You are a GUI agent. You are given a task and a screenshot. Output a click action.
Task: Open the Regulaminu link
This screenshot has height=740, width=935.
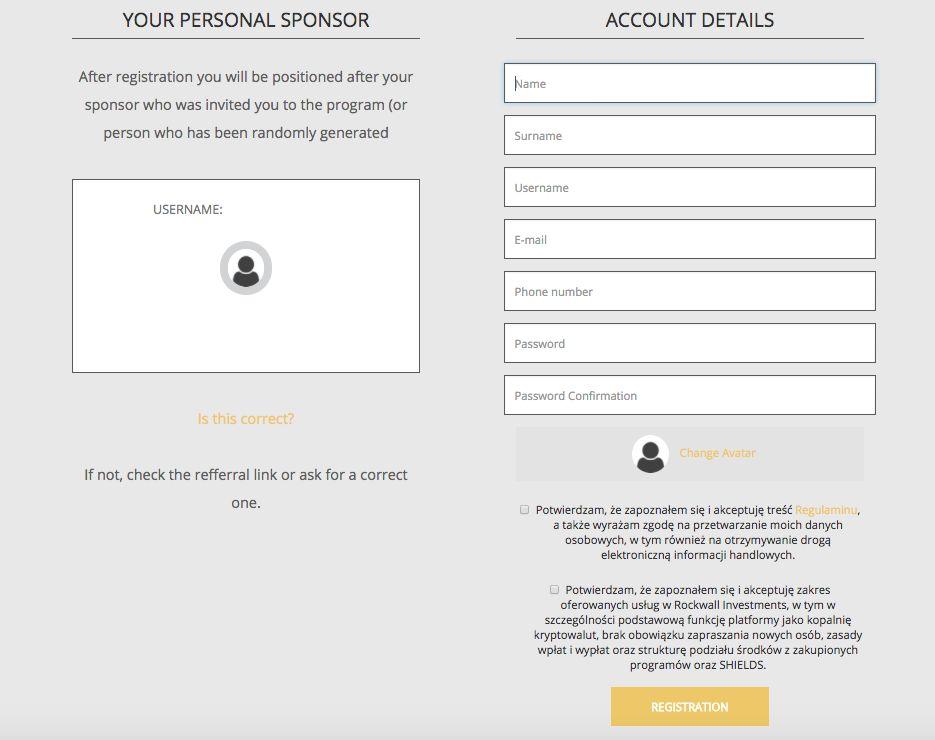click(826, 510)
